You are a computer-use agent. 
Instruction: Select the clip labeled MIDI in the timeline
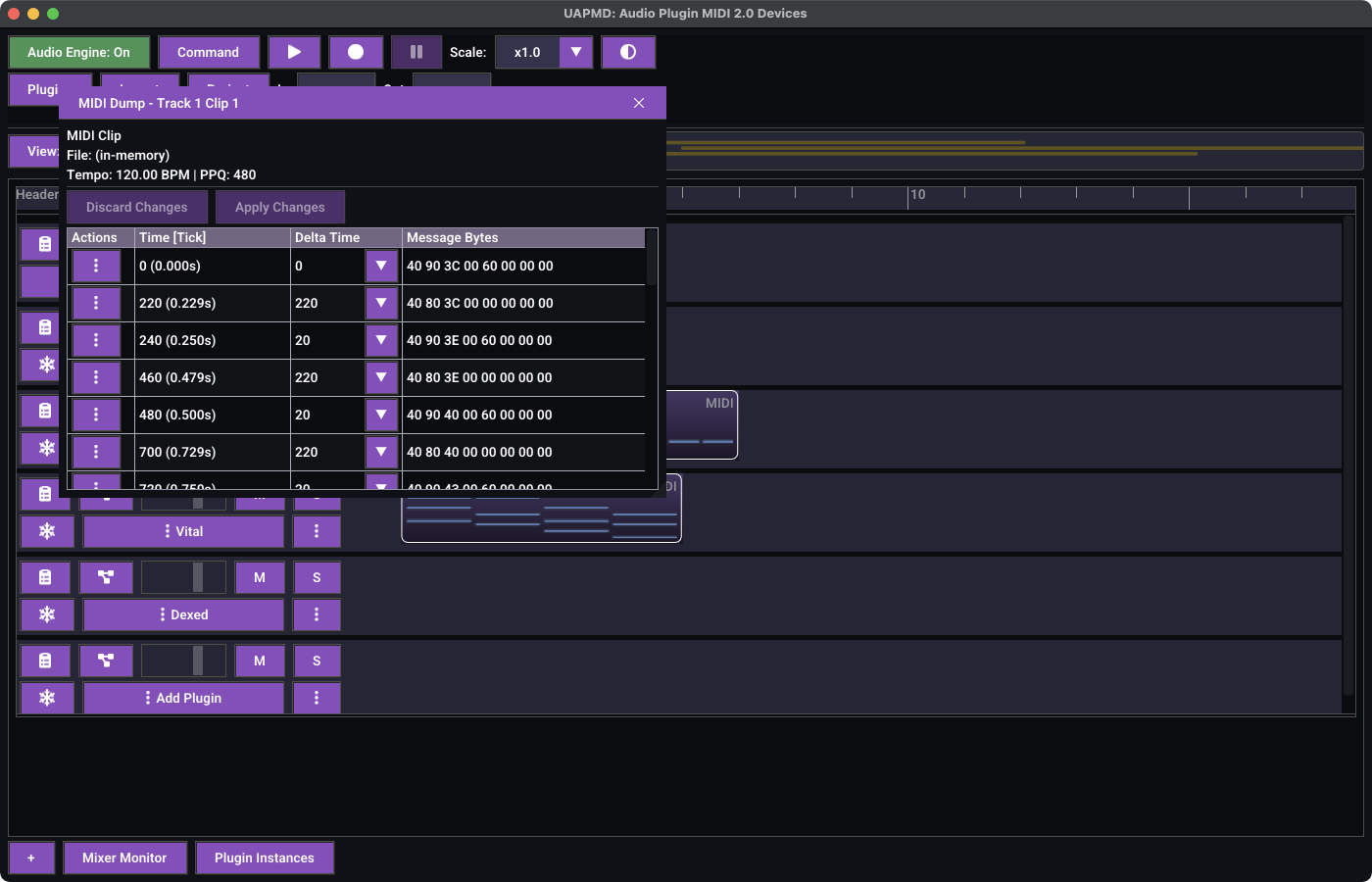[702, 424]
